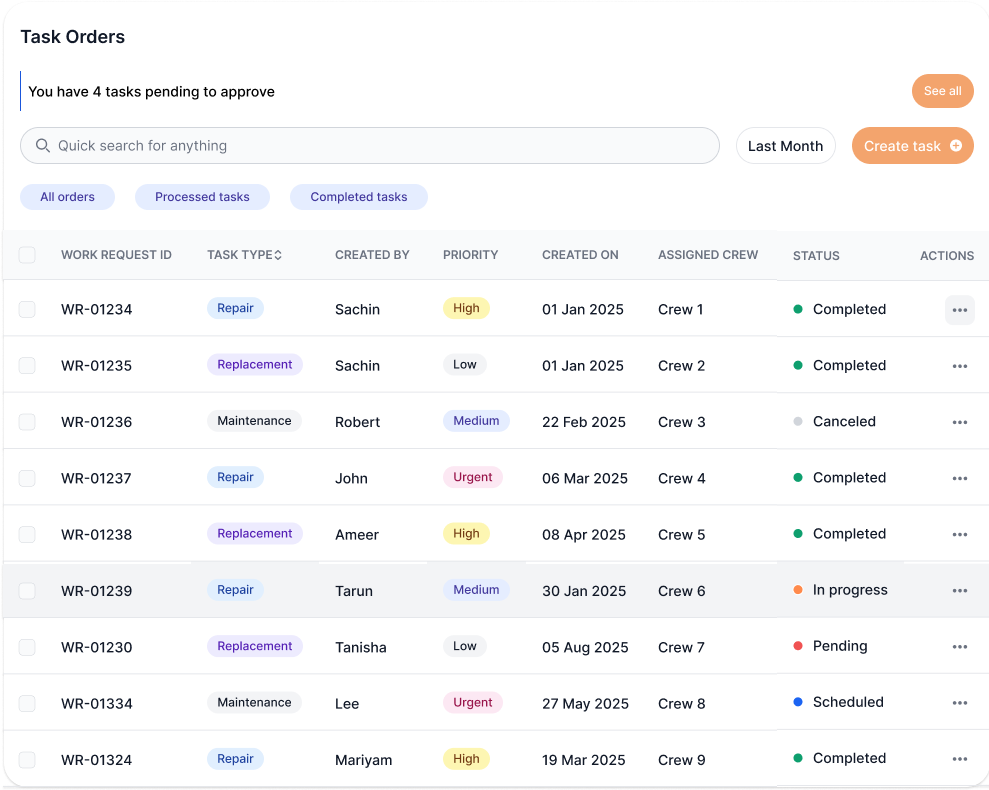Click the Pending status of WR-01230
This screenshot has height=790, width=989.
830,646
